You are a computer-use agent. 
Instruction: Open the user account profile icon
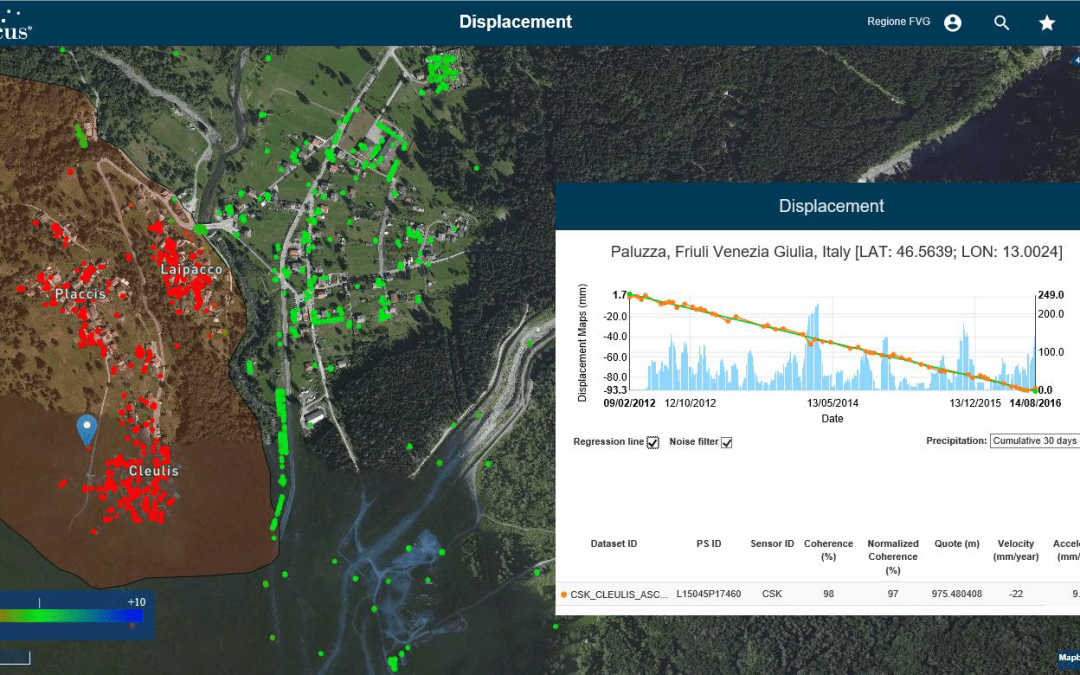pos(953,23)
